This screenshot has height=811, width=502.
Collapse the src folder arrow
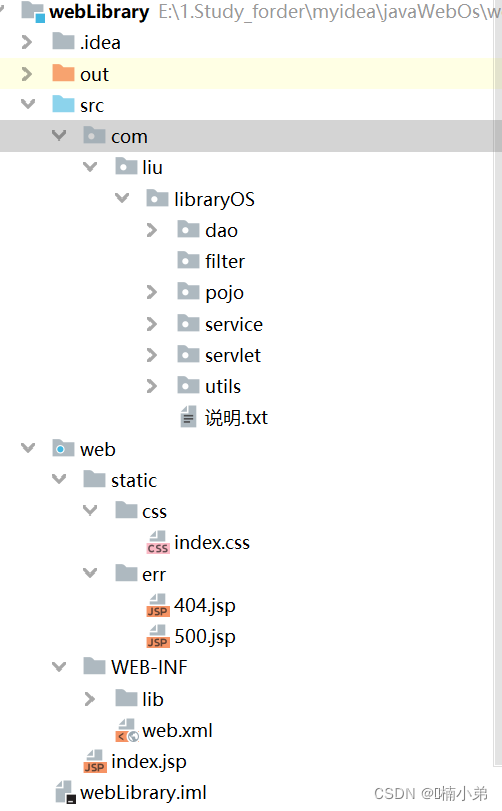(x=27, y=104)
